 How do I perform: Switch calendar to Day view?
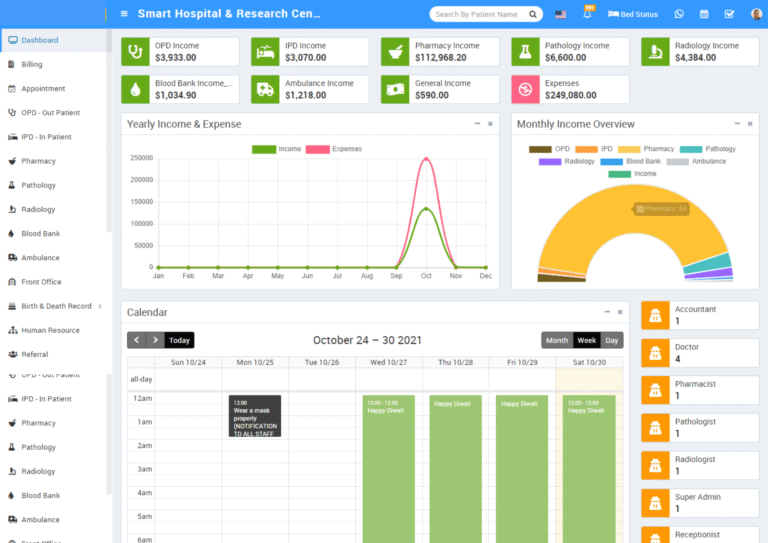612,340
